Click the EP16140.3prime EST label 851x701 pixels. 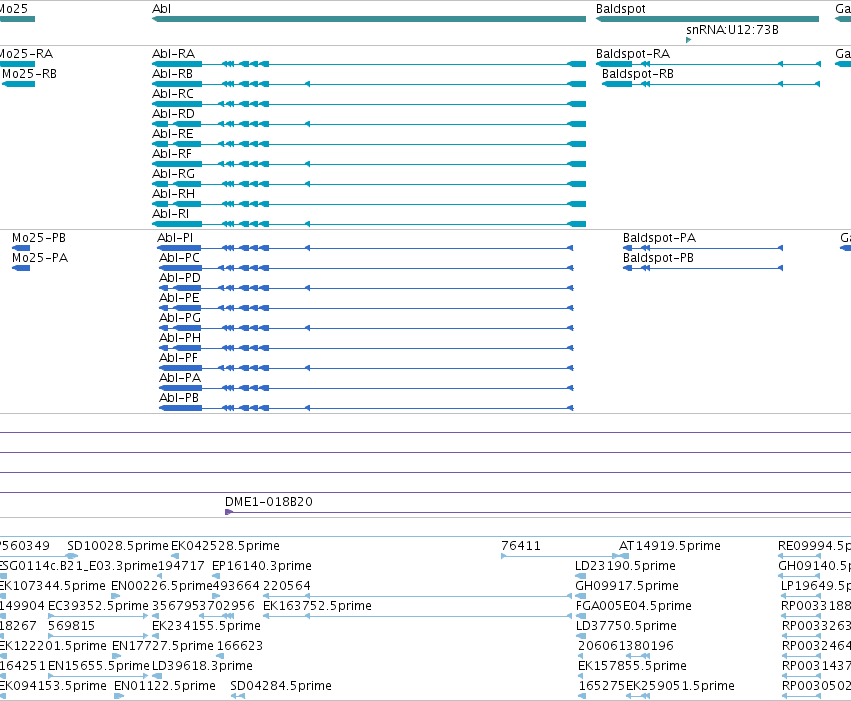(x=262, y=566)
